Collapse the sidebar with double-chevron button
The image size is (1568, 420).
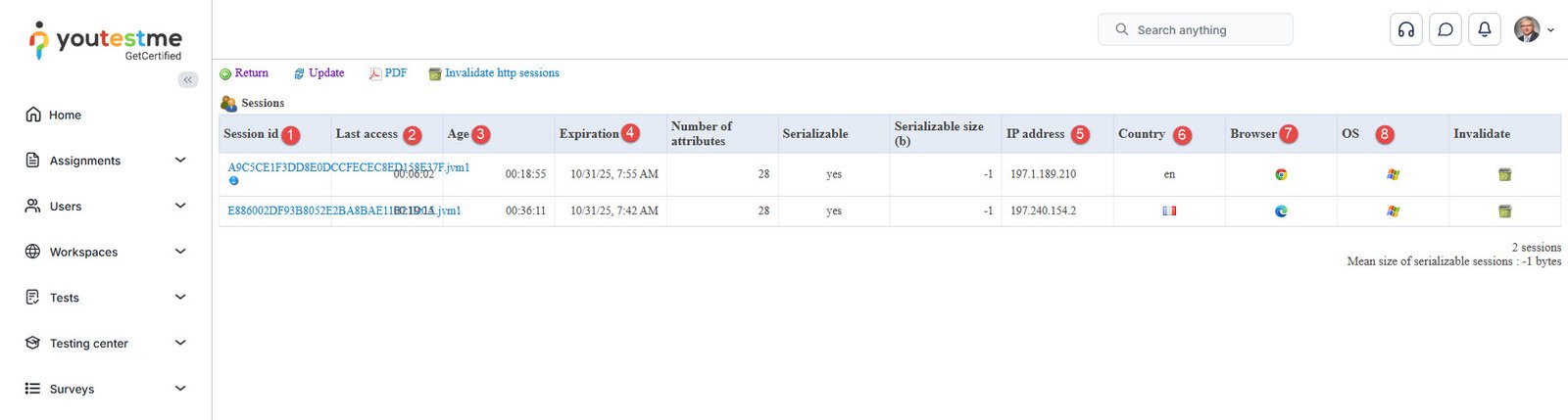(x=188, y=79)
